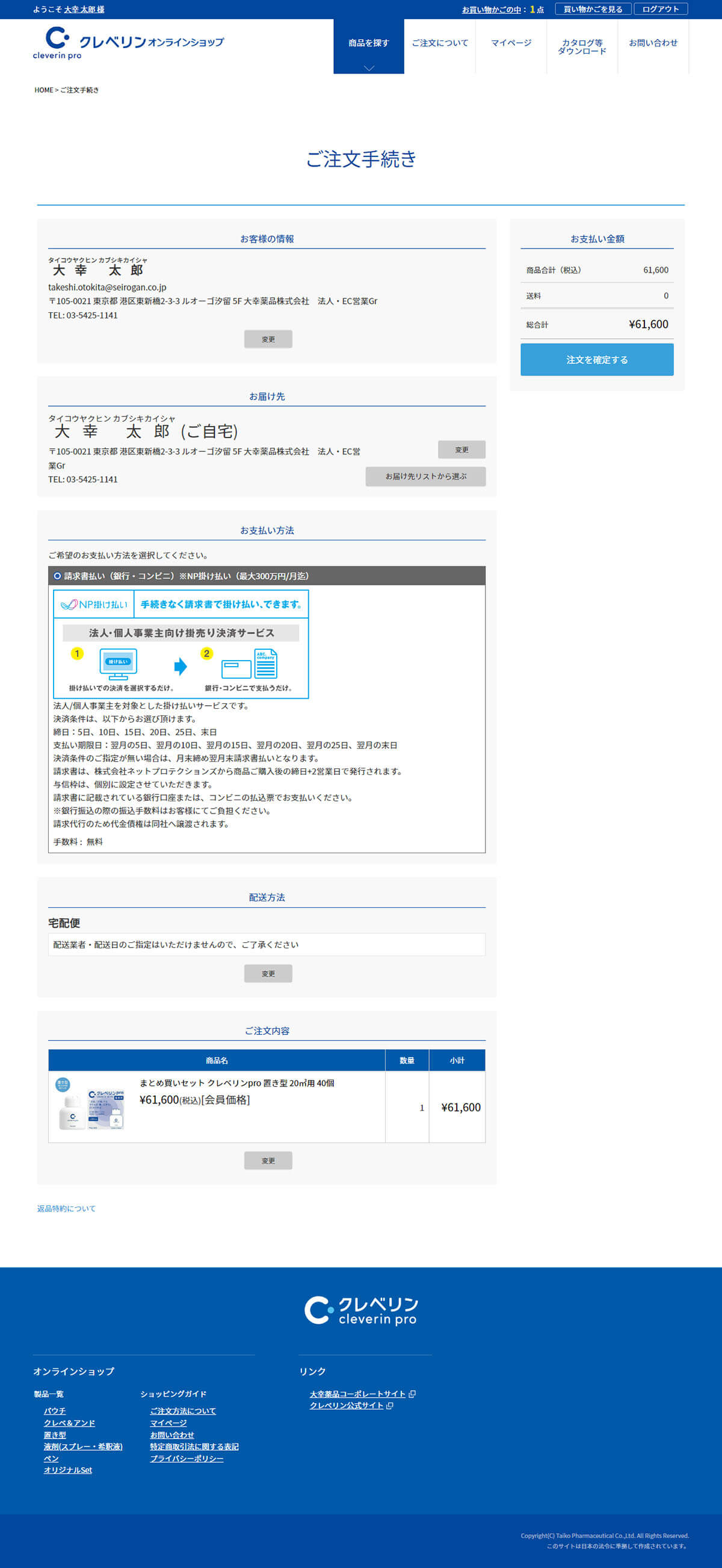Open the ペン footer link
The width and height of the screenshot is (722, 1568).
click(51, 1458)
